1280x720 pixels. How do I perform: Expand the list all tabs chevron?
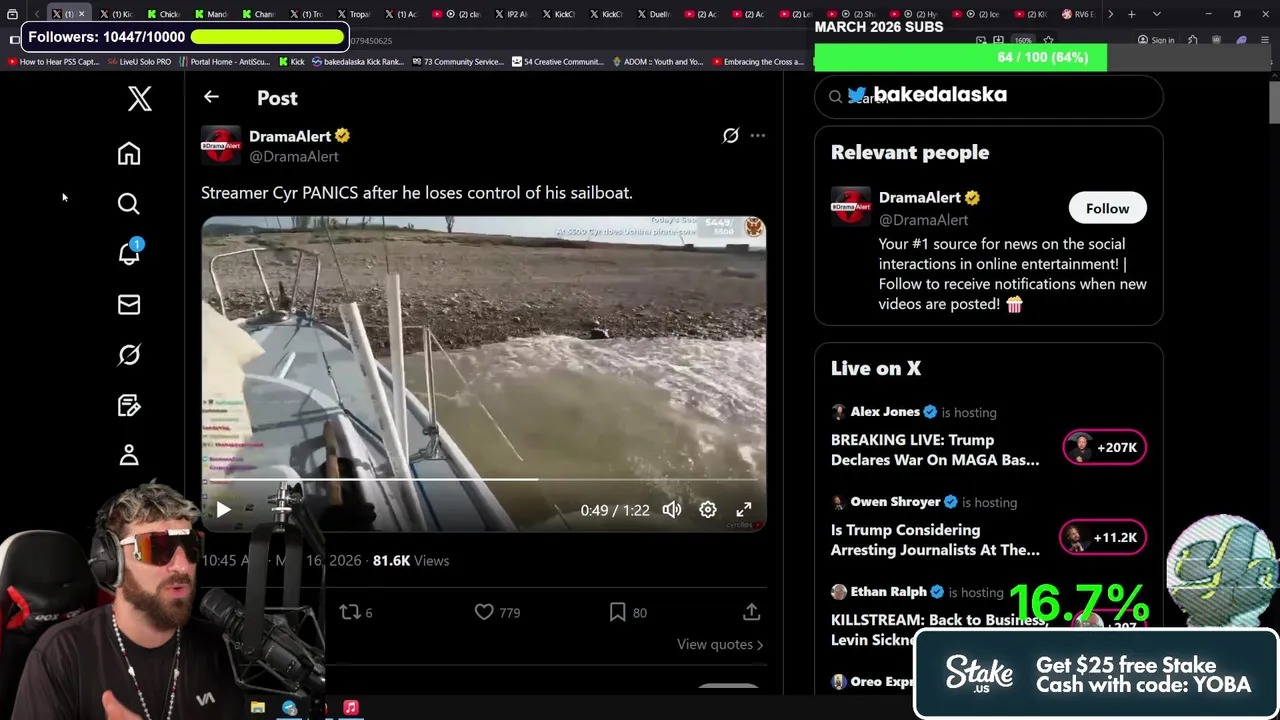(1157, 14)
